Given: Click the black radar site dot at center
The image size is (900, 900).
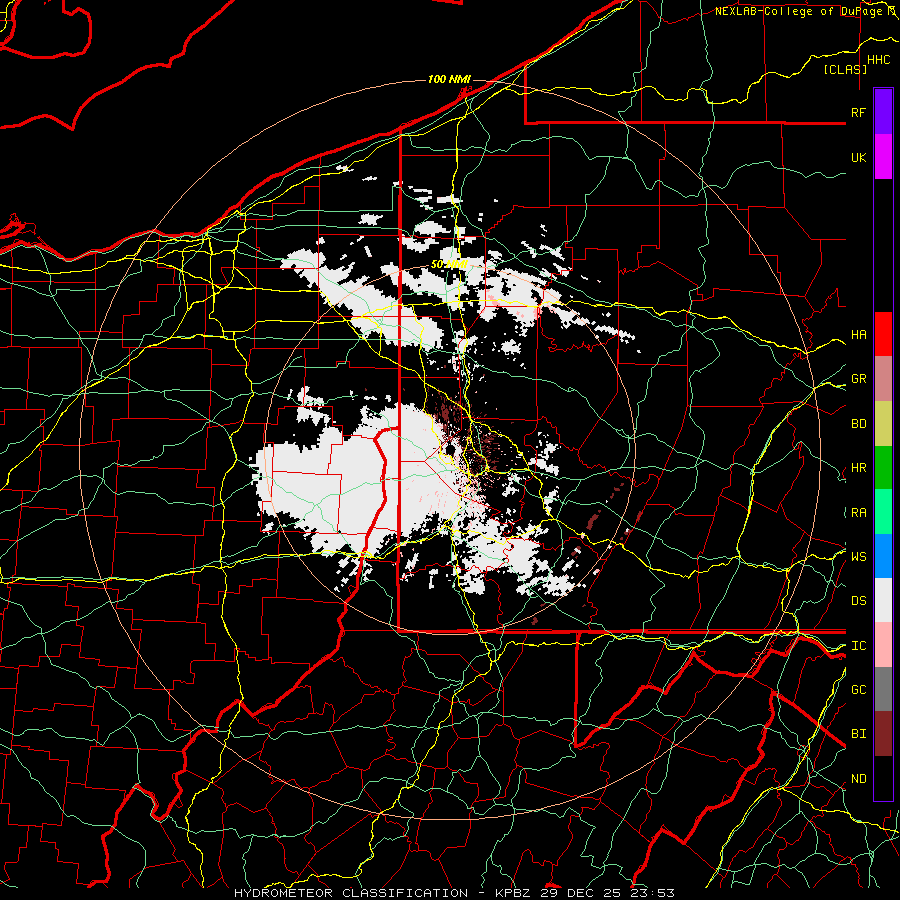Looking at the screenshot, I should click(x=452, y=448).
